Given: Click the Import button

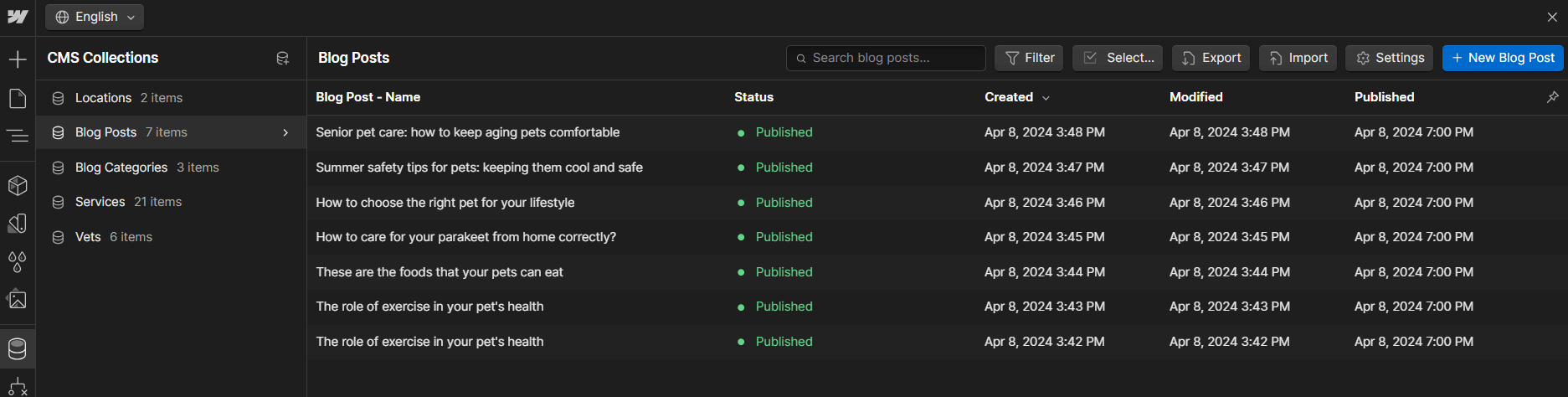Looking at the screenshot, I should pyautogui.click(x=1298, y=58).
